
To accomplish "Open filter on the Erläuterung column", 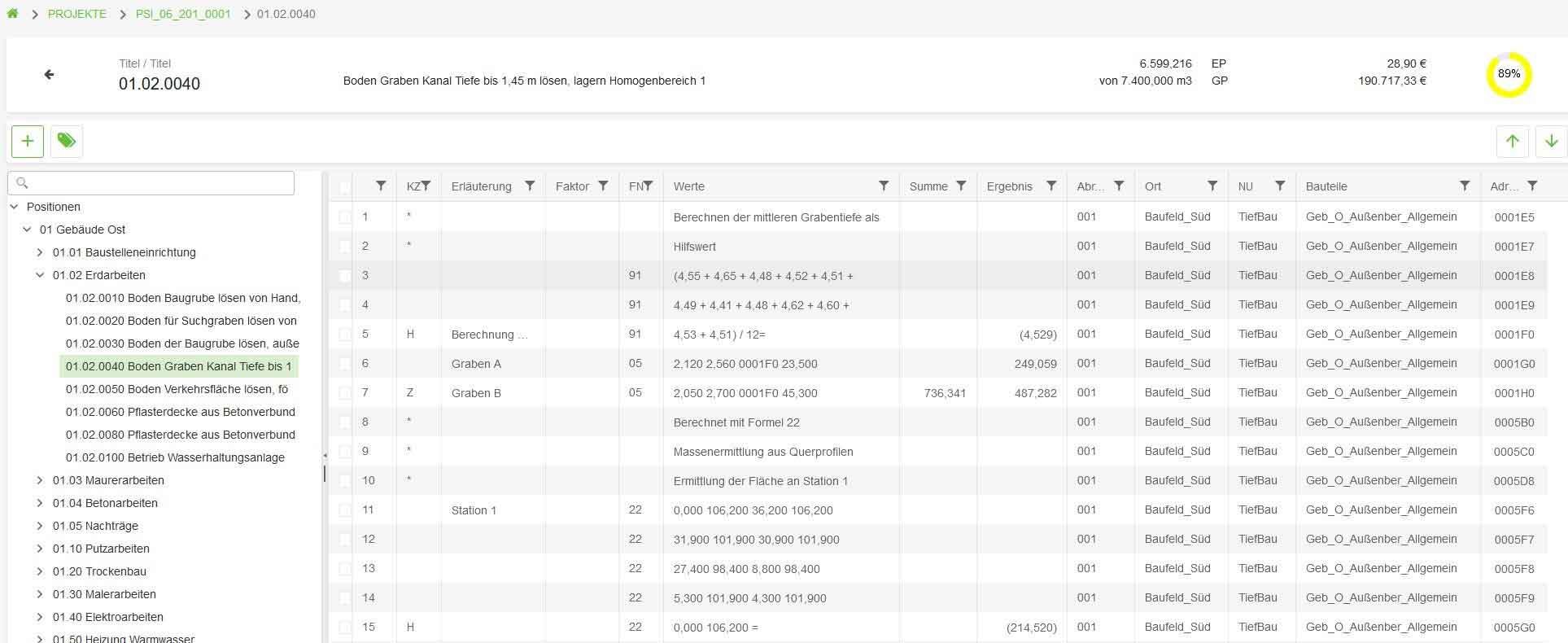I will pos(530,186).
